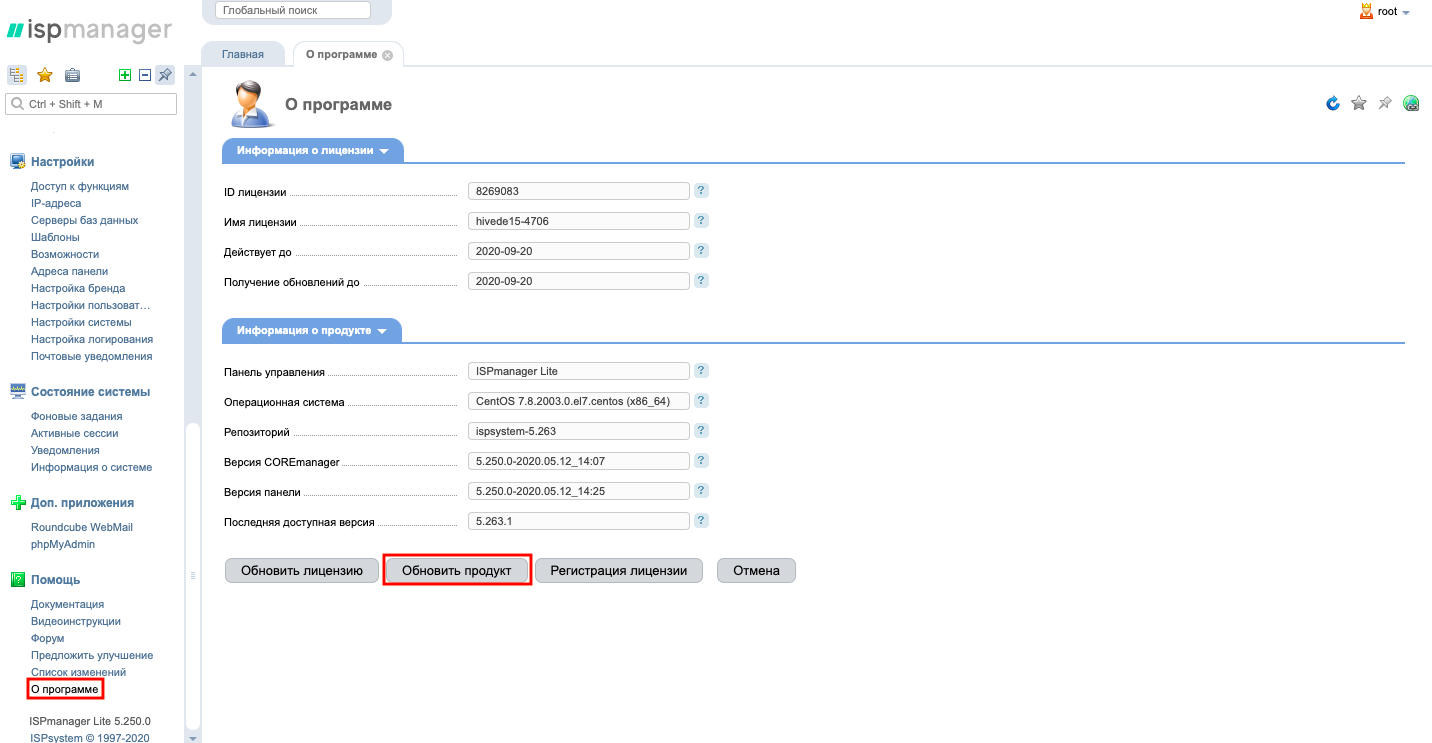The width and height of the screenshot is (1432, 743).
Task: Show help for Репозиторий field
Action: click(701, 430)
